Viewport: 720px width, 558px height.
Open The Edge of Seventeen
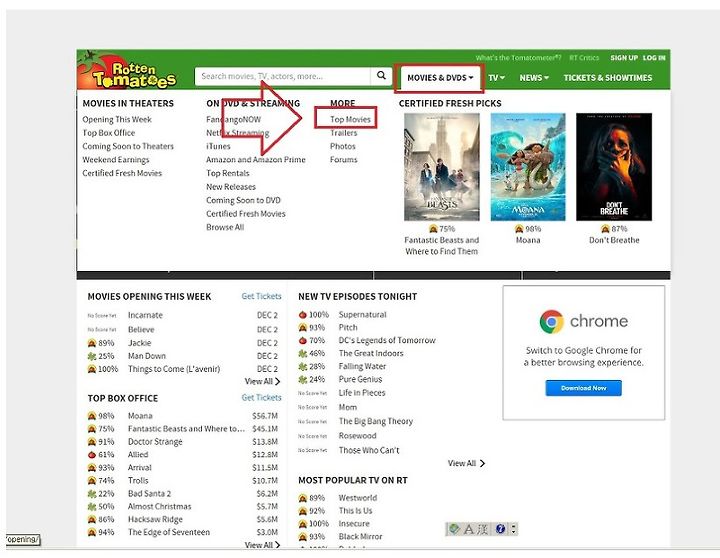click(169, 532)
